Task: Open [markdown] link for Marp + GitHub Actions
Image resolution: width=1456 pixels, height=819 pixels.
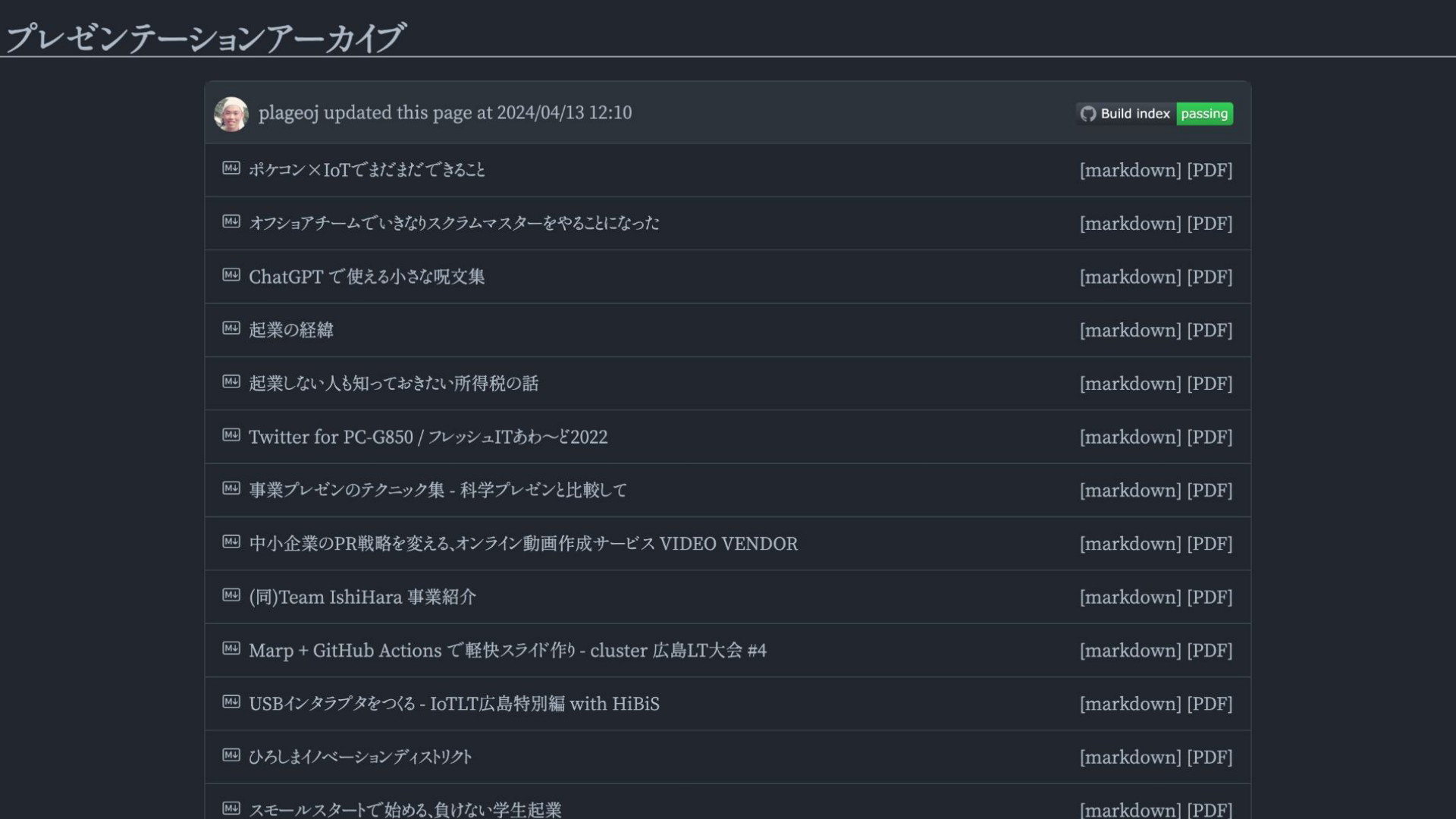Action: coord(1130,651)
